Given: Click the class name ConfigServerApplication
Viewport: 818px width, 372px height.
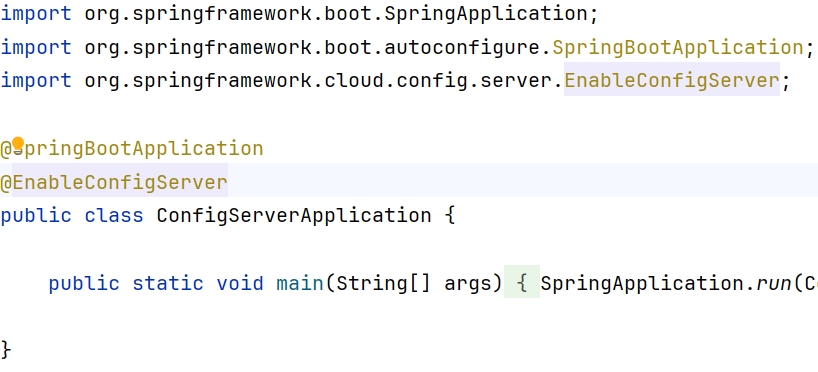Looking at the screenshot, I should tap(294, 216).
